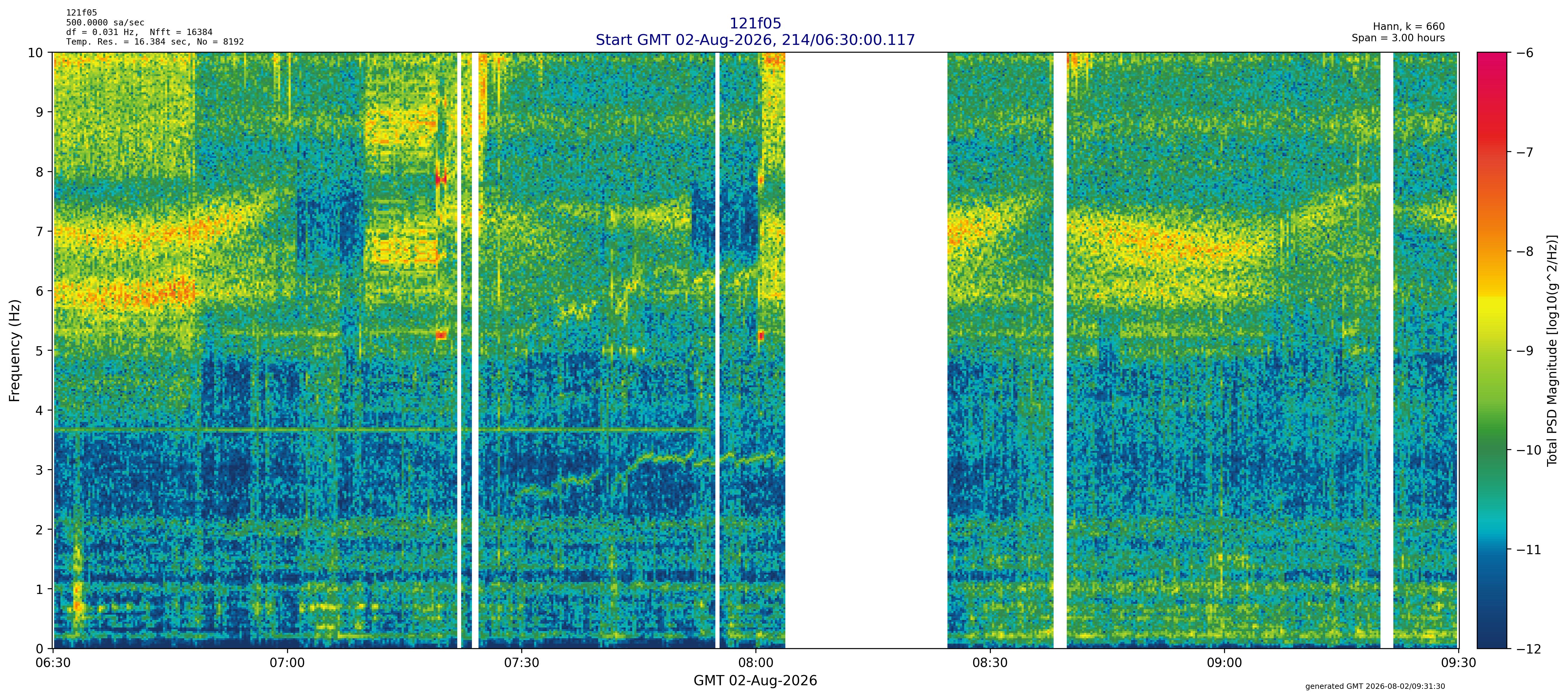This screenshot has width=1568, height=699.
Task: Click the colorbar tick label −8
Action: coord(1524,251)
